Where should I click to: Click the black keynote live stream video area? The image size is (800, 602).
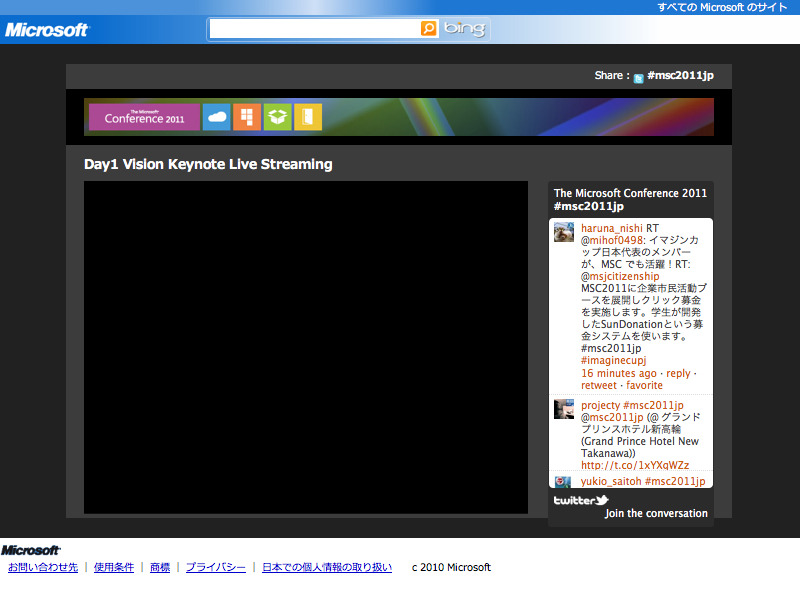click(306, 347)
